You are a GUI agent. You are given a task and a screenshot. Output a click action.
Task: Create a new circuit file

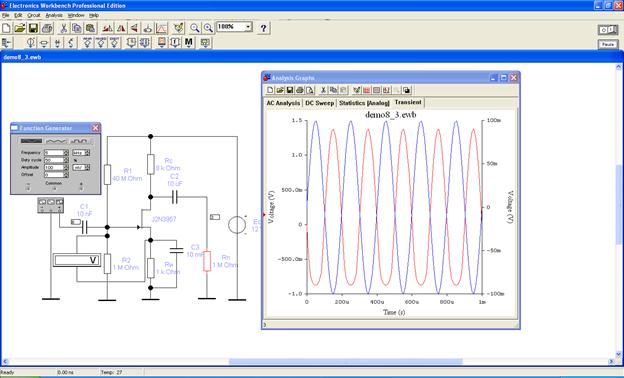(6, 28)
